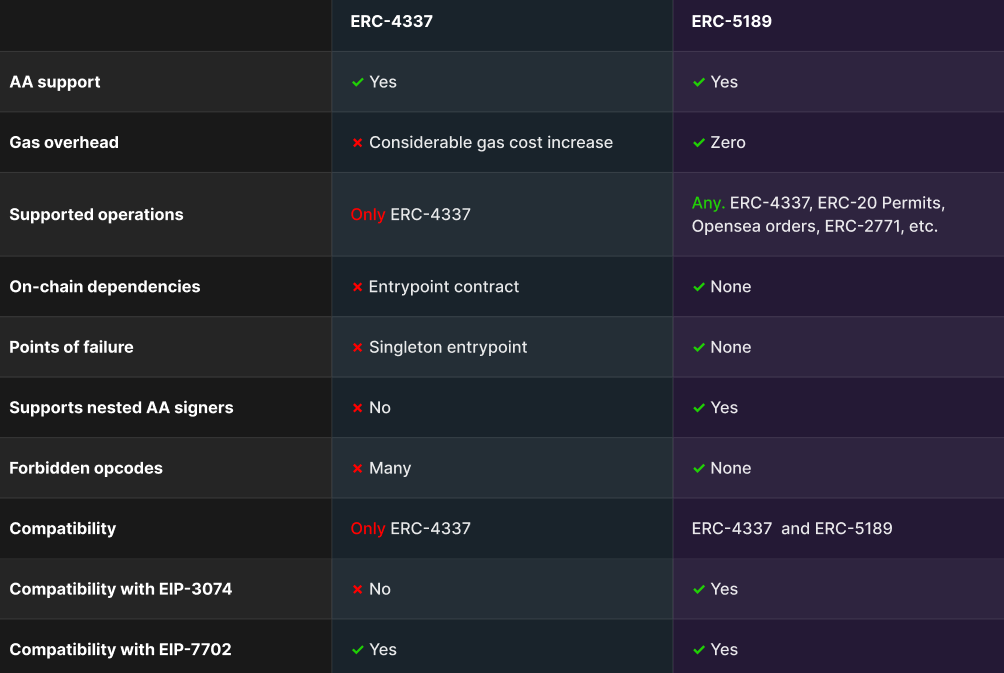Image resolution: width=1004 pixels, height=673 pixels.
Task: Click the Singleton entrypoint text
Action: click(x=448, y=347)
